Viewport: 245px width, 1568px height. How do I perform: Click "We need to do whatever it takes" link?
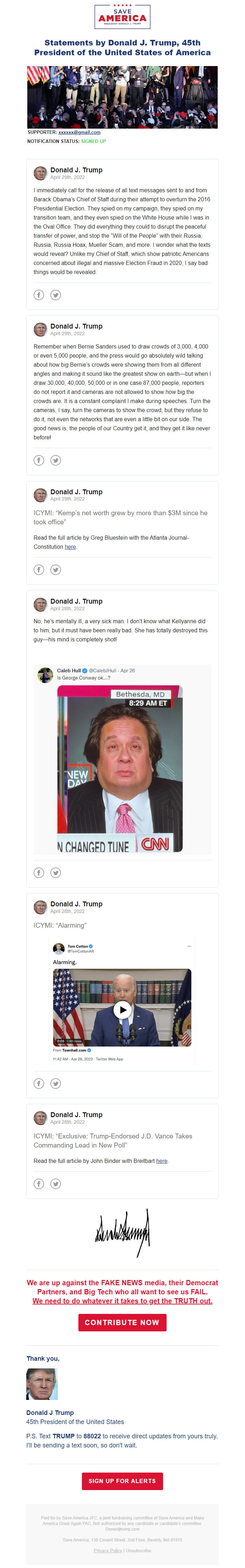click(122, 1301)
